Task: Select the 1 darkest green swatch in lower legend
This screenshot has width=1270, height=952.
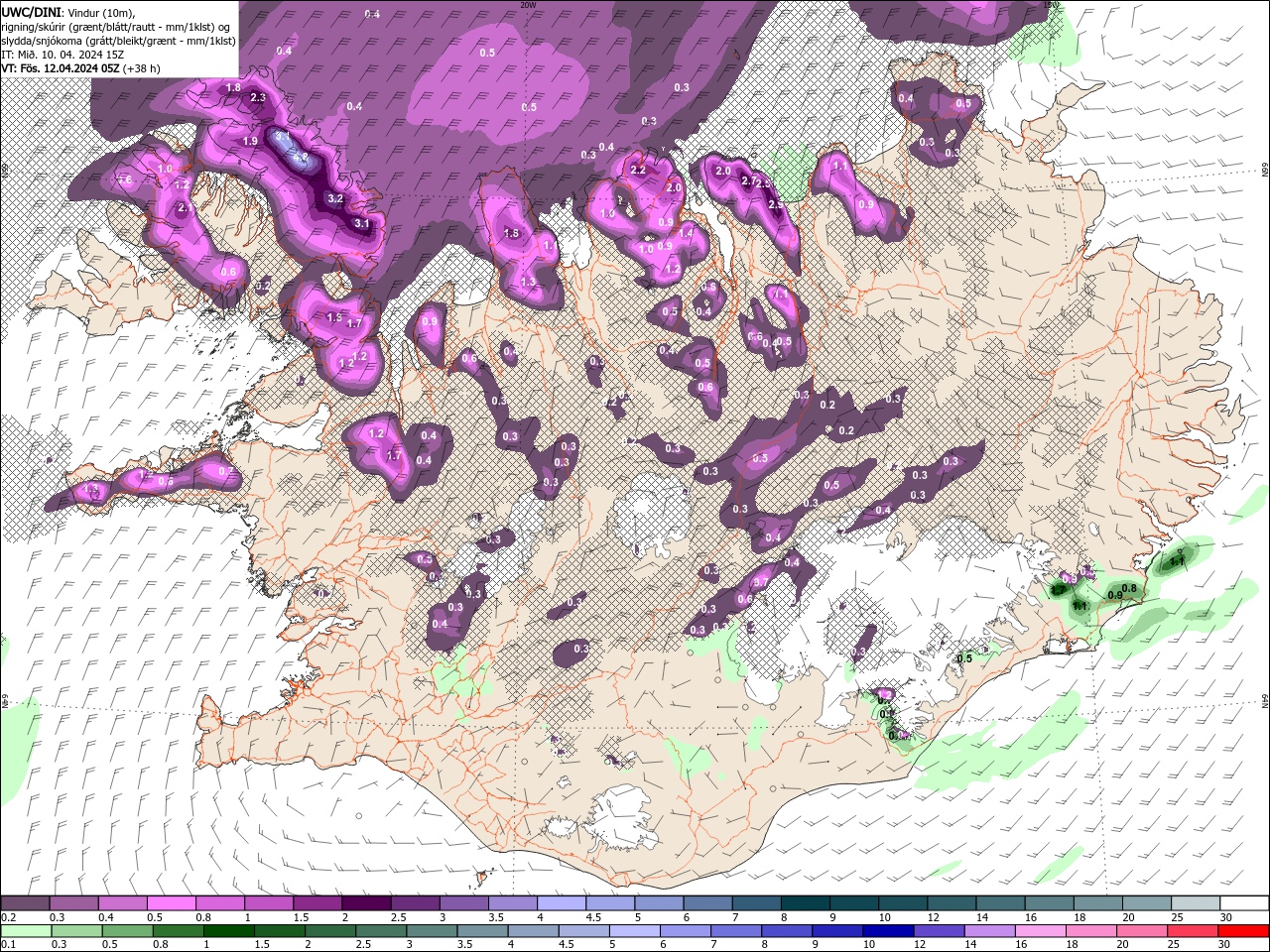Action: (228, 931)
